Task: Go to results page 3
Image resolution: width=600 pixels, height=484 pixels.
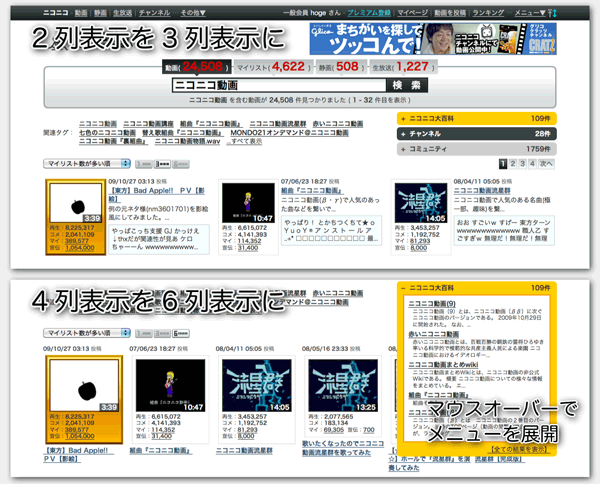Action: [x=522, y=164]
